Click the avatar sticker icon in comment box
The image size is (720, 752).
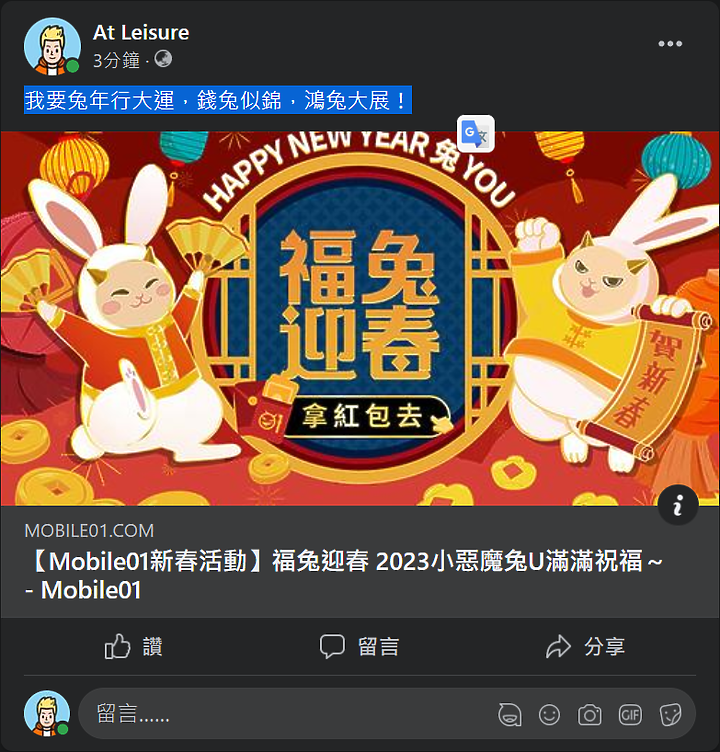coord(509,715)
